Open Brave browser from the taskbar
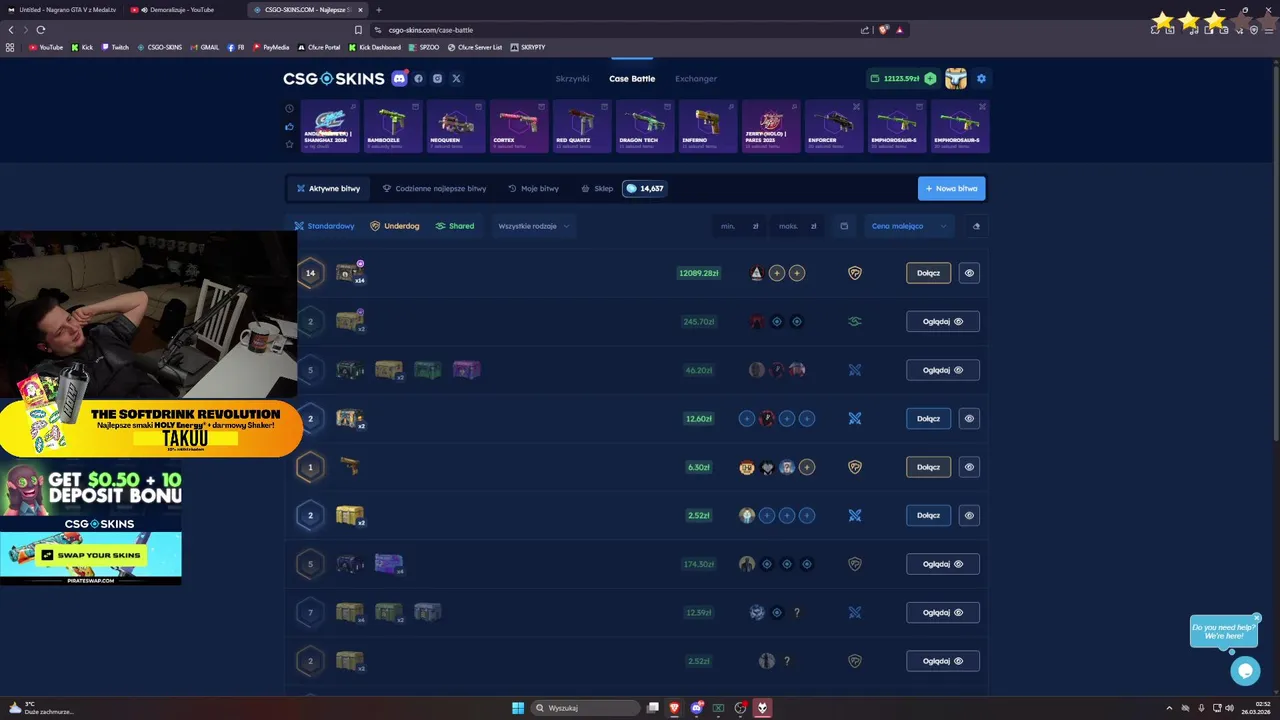This screenshot has width=1280, height=720. click(674, 708)
